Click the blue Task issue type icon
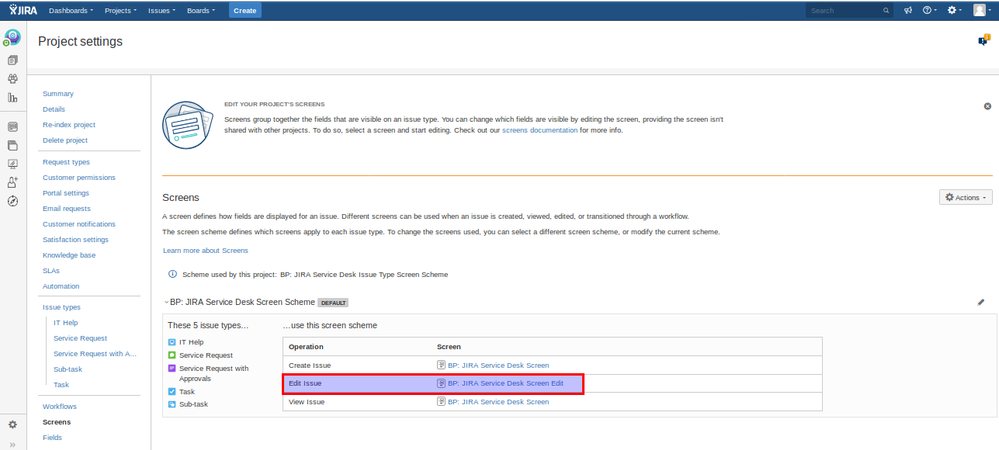The image size is (999, 450). pyautogui.click(x=171, y=391)
